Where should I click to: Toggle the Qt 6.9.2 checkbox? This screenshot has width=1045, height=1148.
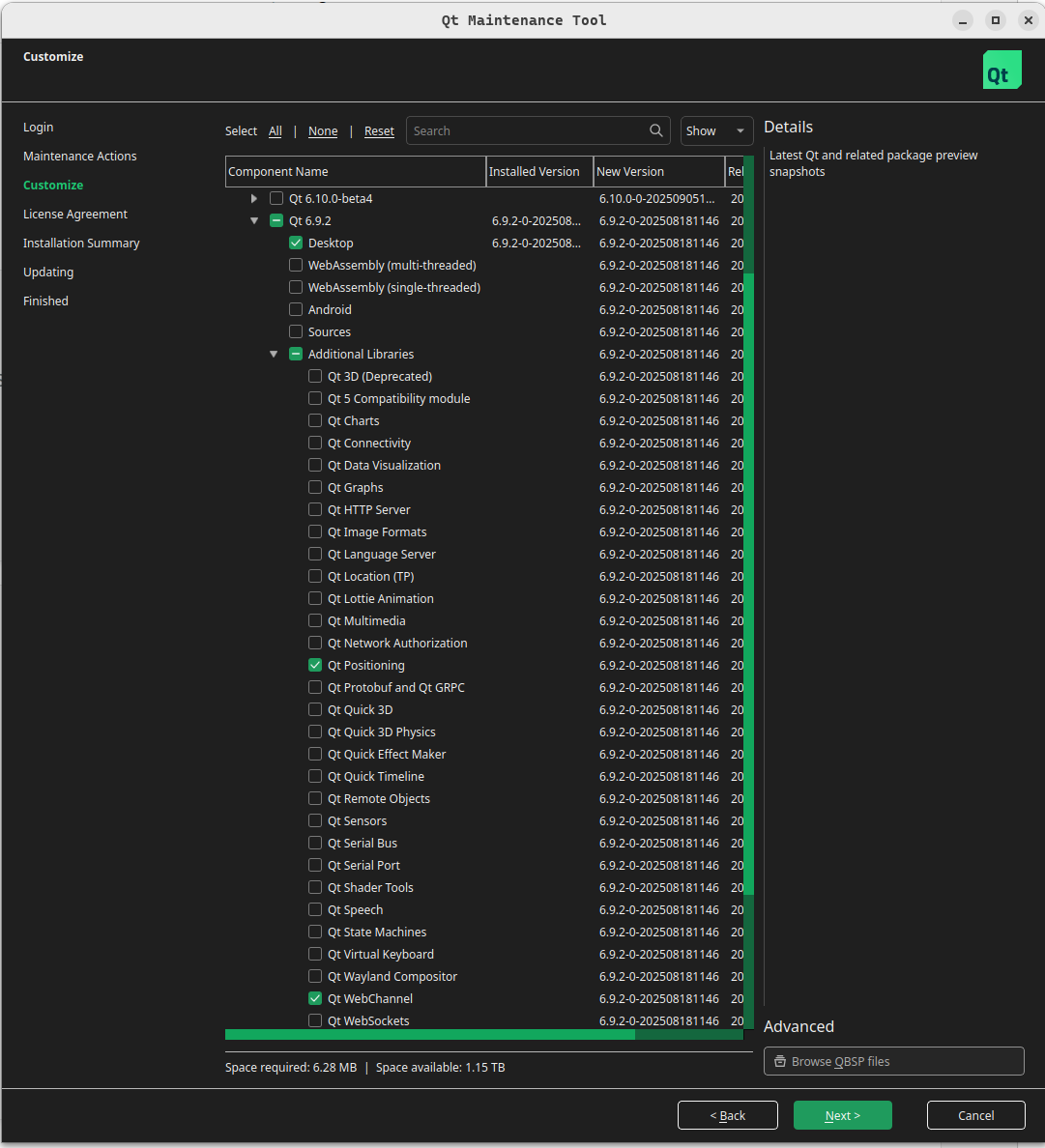coord(276,220)
